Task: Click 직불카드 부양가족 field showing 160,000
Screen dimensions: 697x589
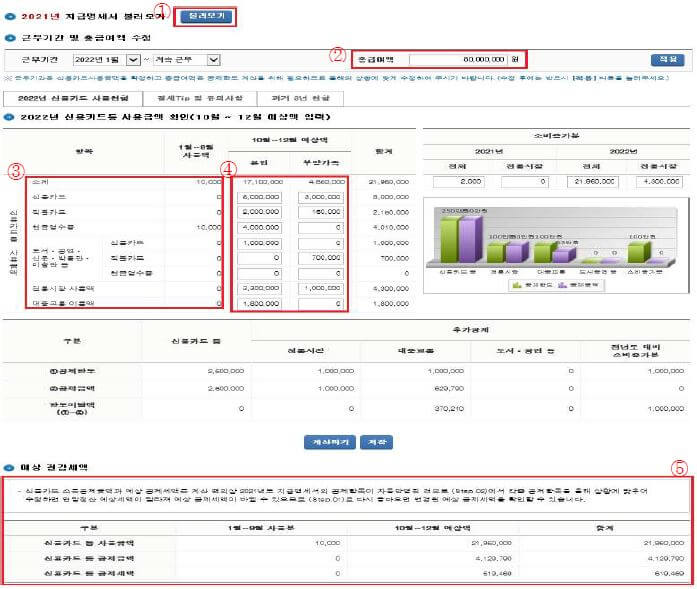Action: click(x=320, y=212)
